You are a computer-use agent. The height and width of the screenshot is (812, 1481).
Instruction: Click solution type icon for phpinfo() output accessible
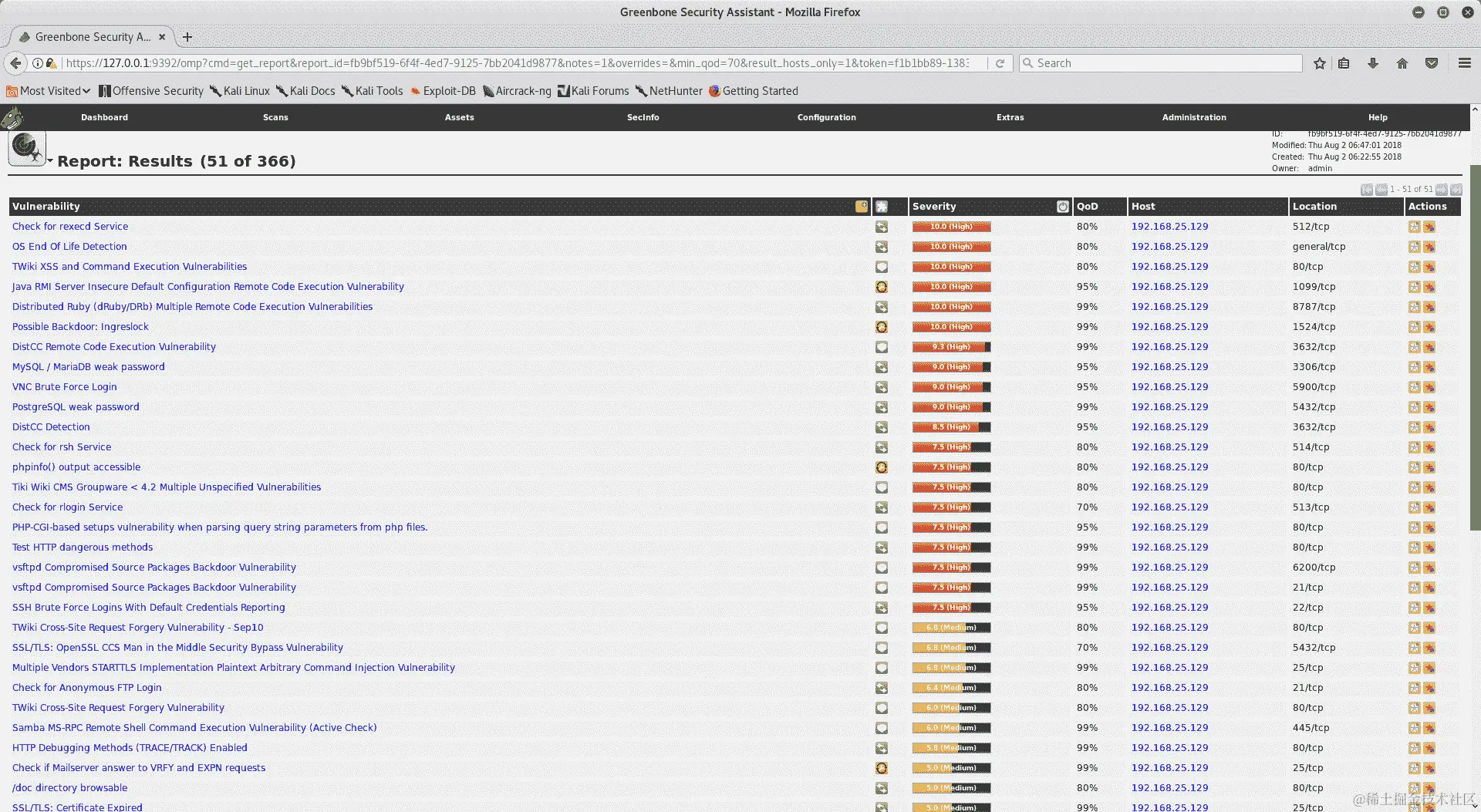(x=882, y=467)
